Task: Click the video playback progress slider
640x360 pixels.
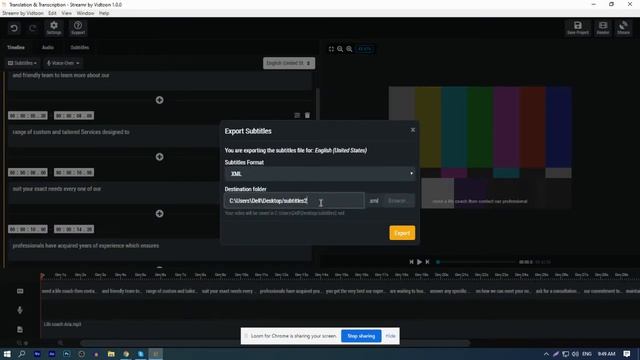Action: 476,262
